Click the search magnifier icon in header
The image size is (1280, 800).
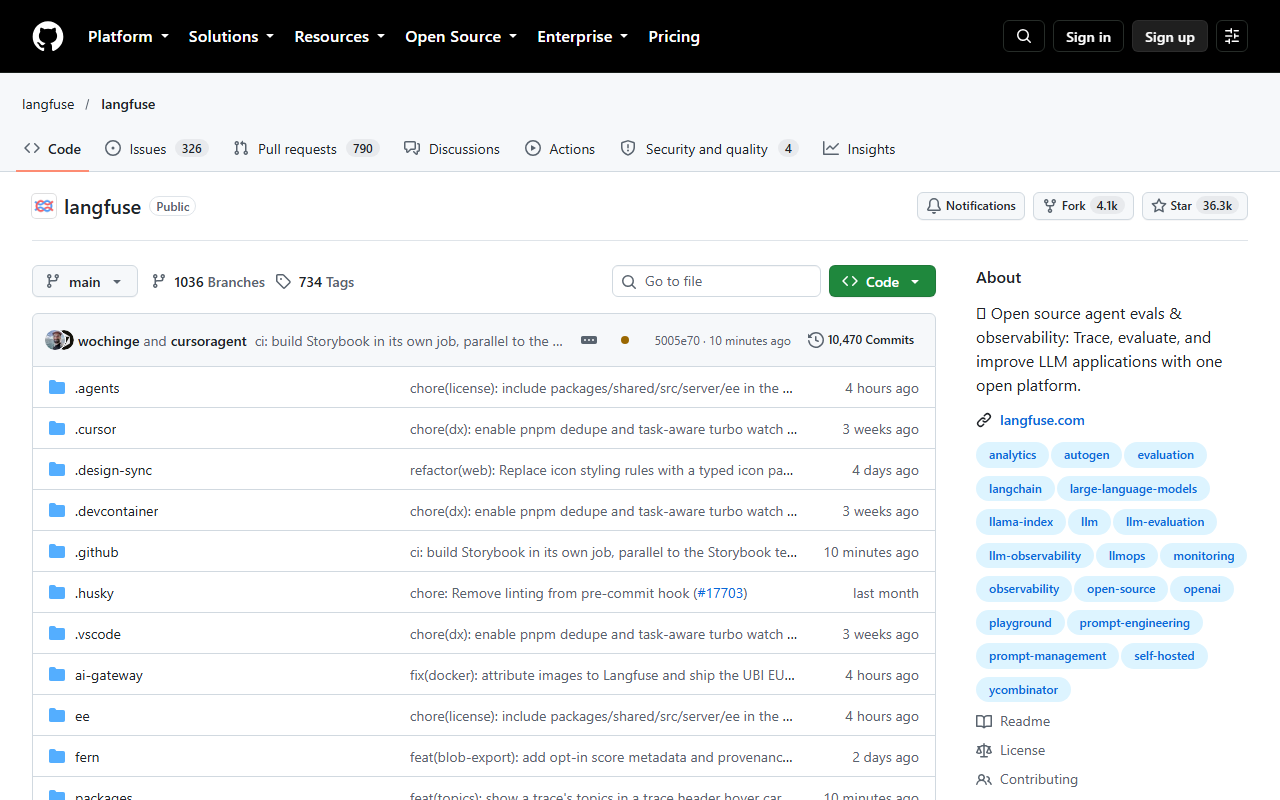click(x=1024, y=36)
